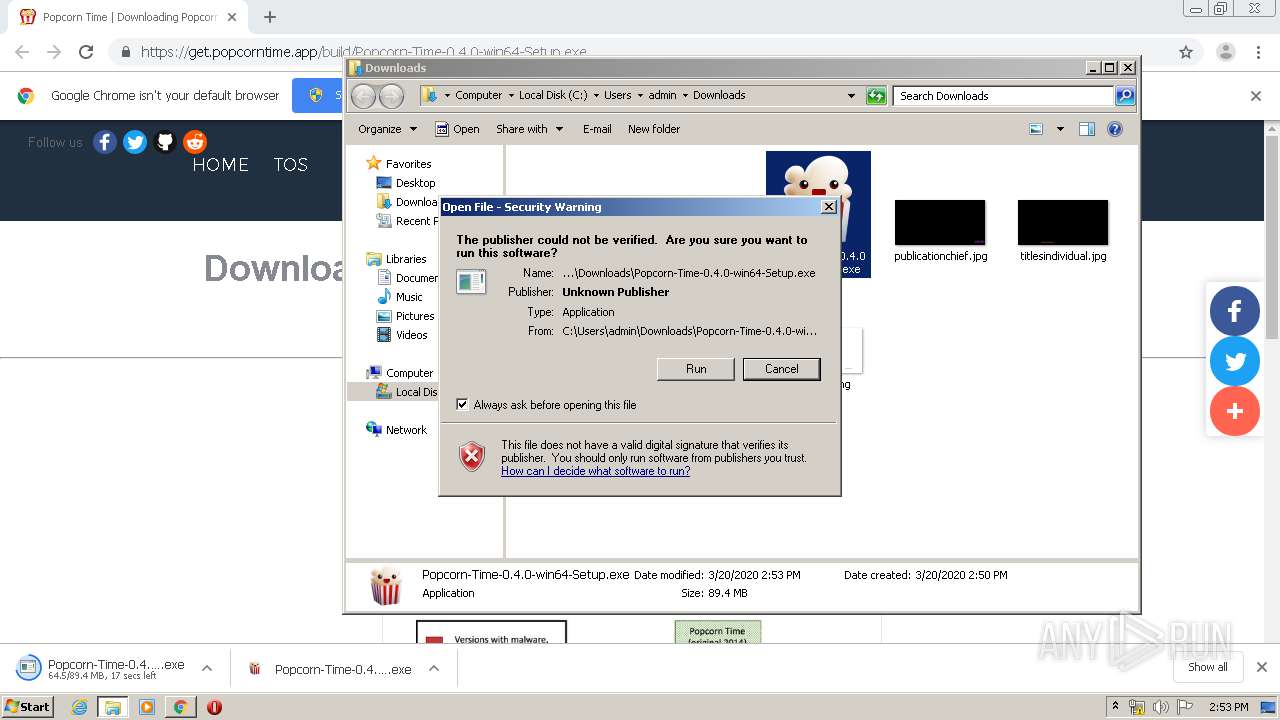Select Computer in the navigation pane
This screenshot has height=720, width=1280.
[400, 373]
